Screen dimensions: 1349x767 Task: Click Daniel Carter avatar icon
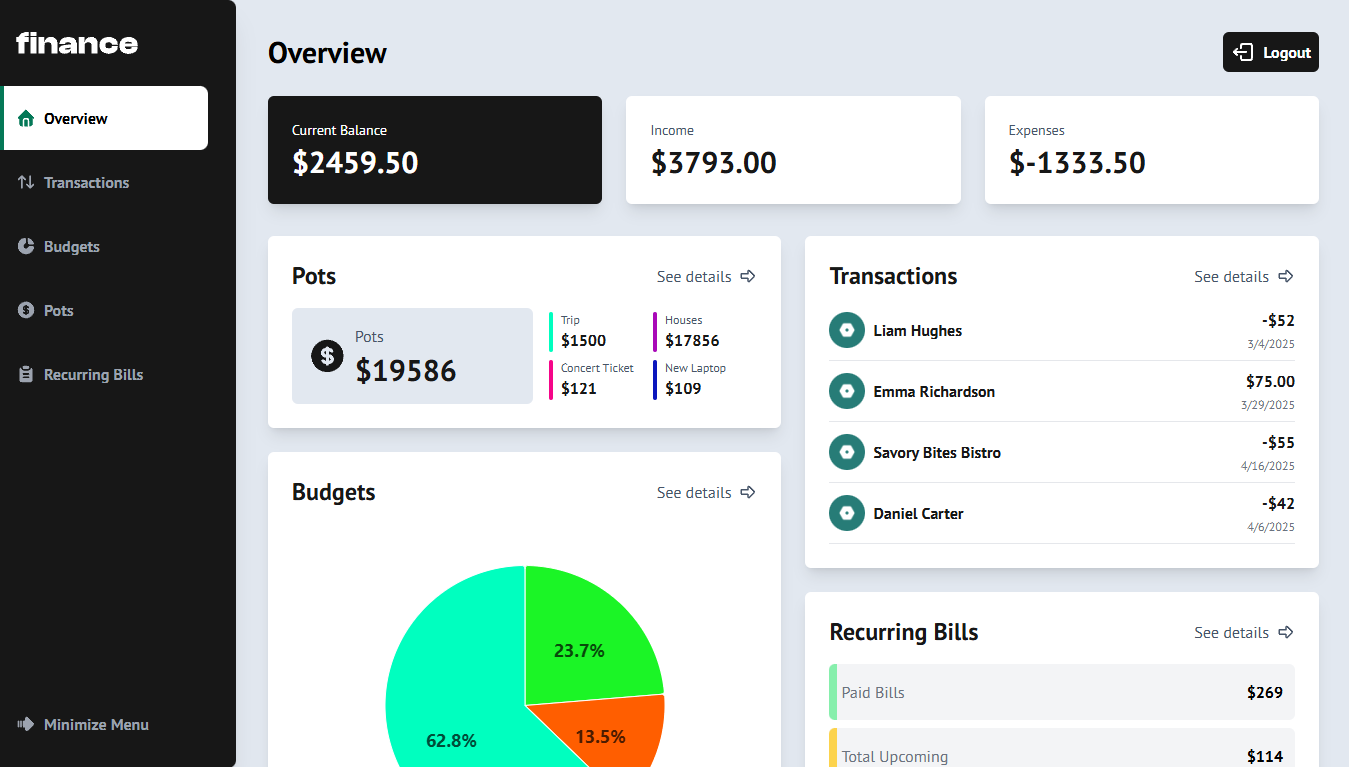click(x=847, y=513)
